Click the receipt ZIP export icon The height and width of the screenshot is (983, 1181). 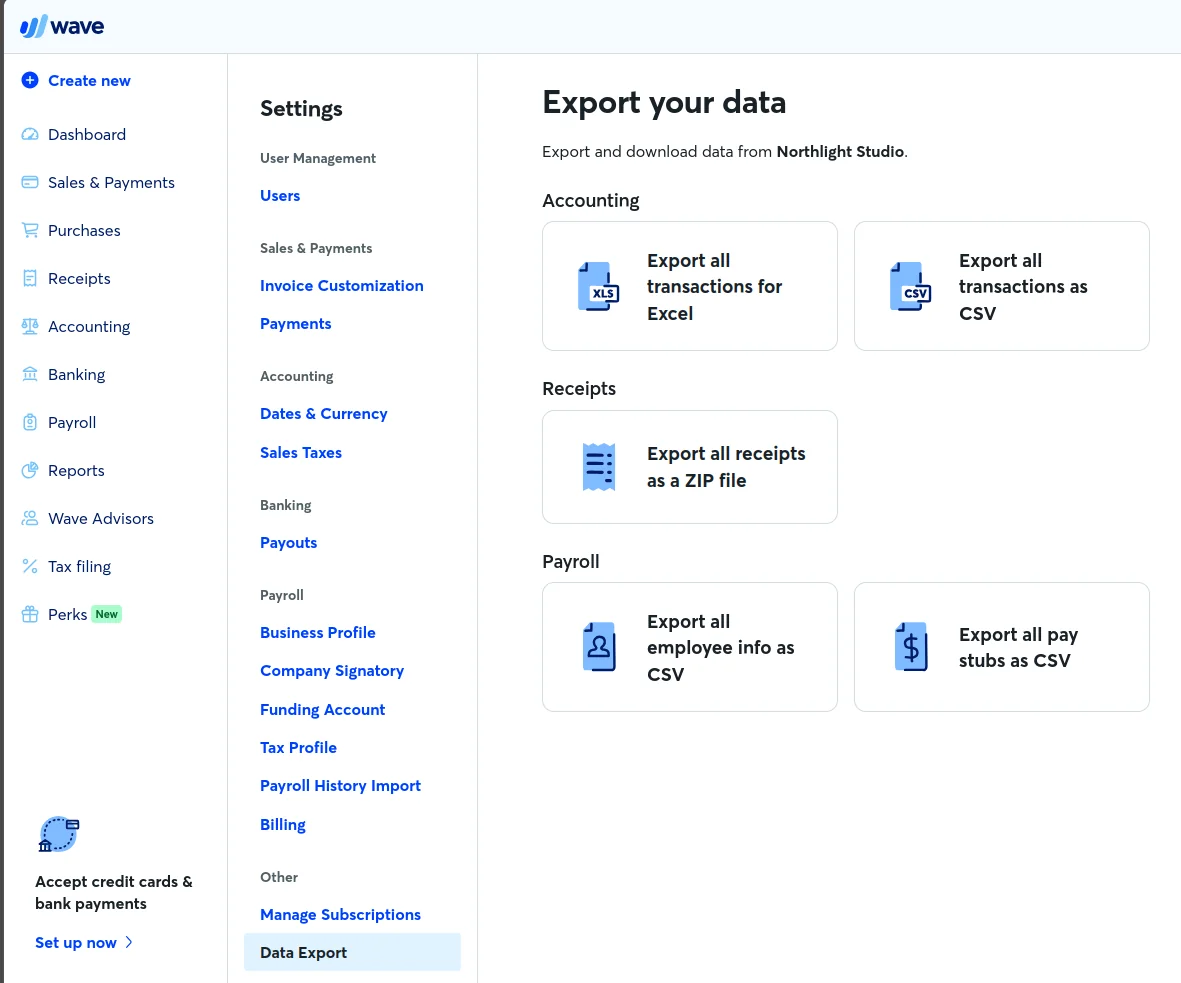[x=599, y=467]
